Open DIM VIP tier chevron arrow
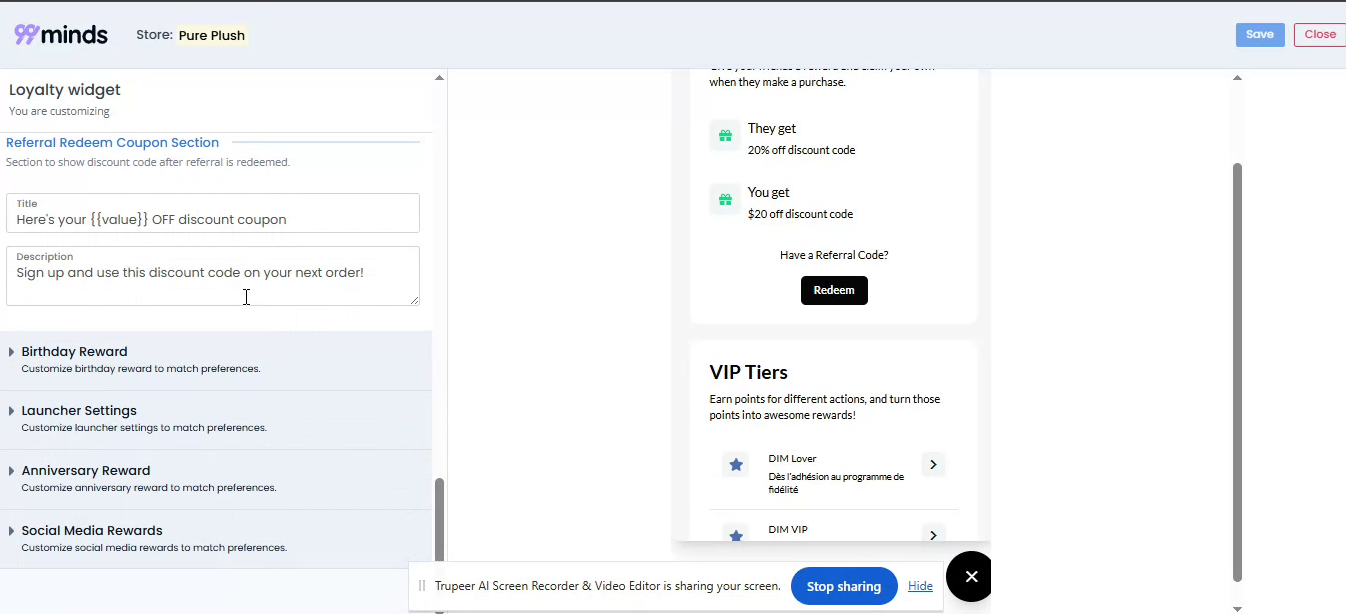The width and height of the screenshot is (1346, 614). tap(933, 535)
